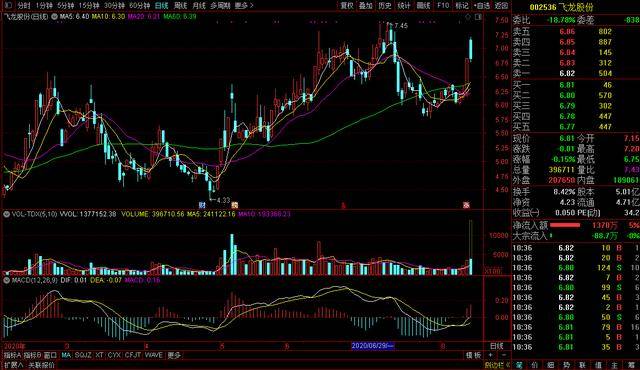Click the small circle icon at chart top-right

click(468, 17)
